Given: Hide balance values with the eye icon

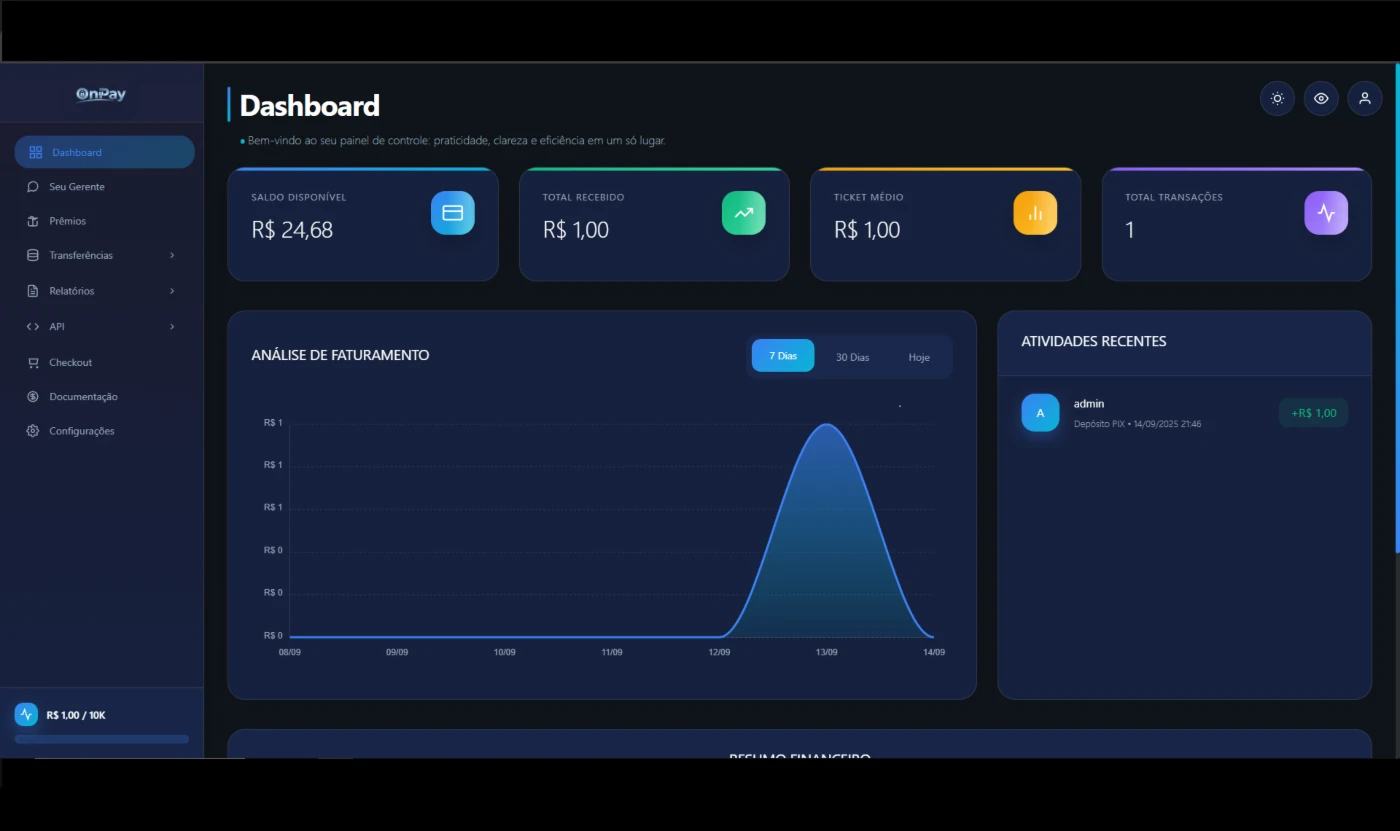Looking at the screenshot, I should point(1321,98).
